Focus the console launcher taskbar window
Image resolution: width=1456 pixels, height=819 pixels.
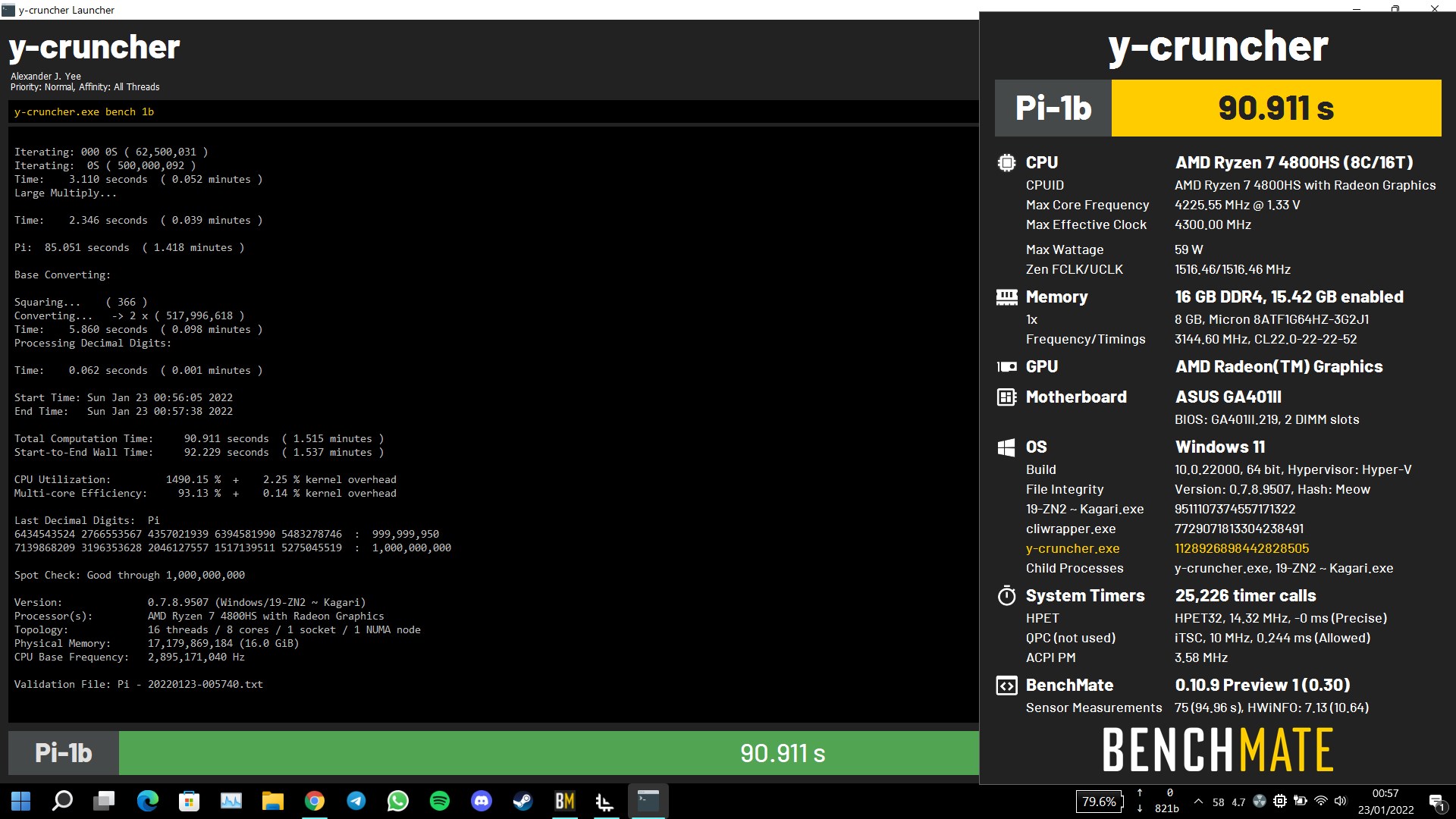[x=648, y=801]
